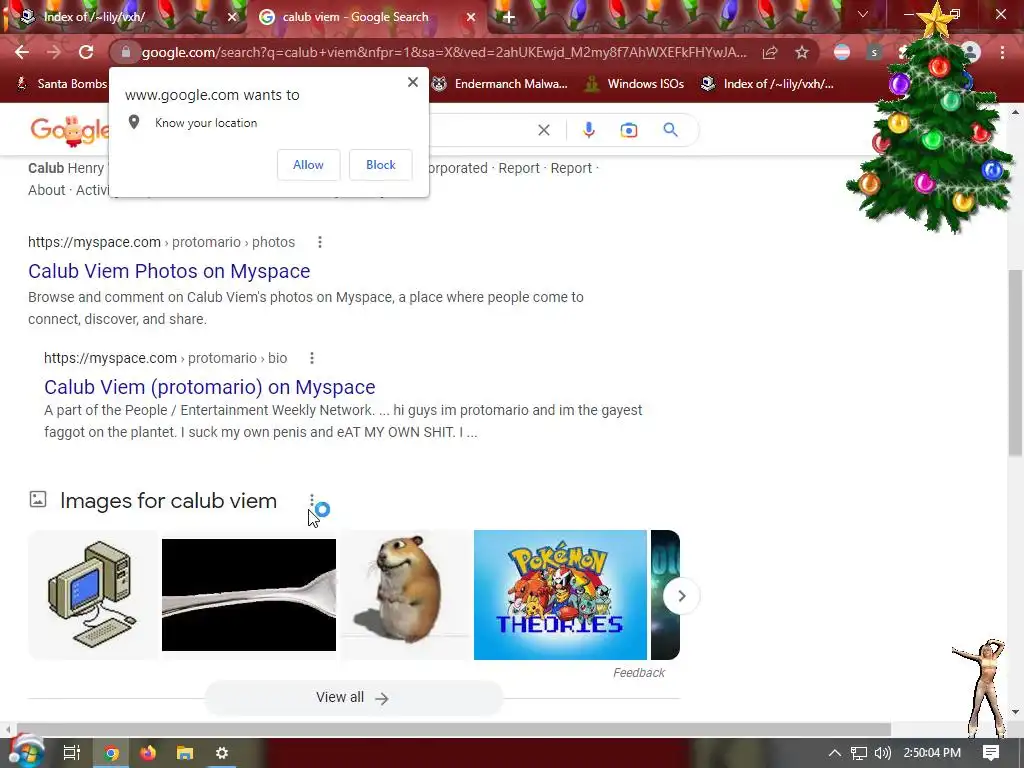Open the Windows ISOs bookmark
1024x768 pixels.
(x=635, y=84)
